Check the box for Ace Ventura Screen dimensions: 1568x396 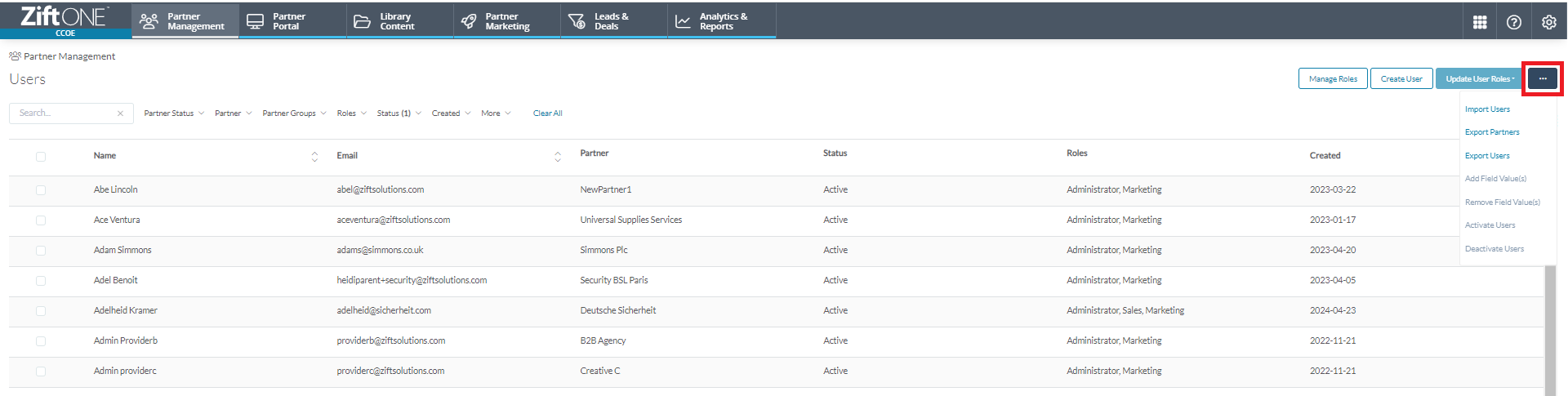(41, 220)
